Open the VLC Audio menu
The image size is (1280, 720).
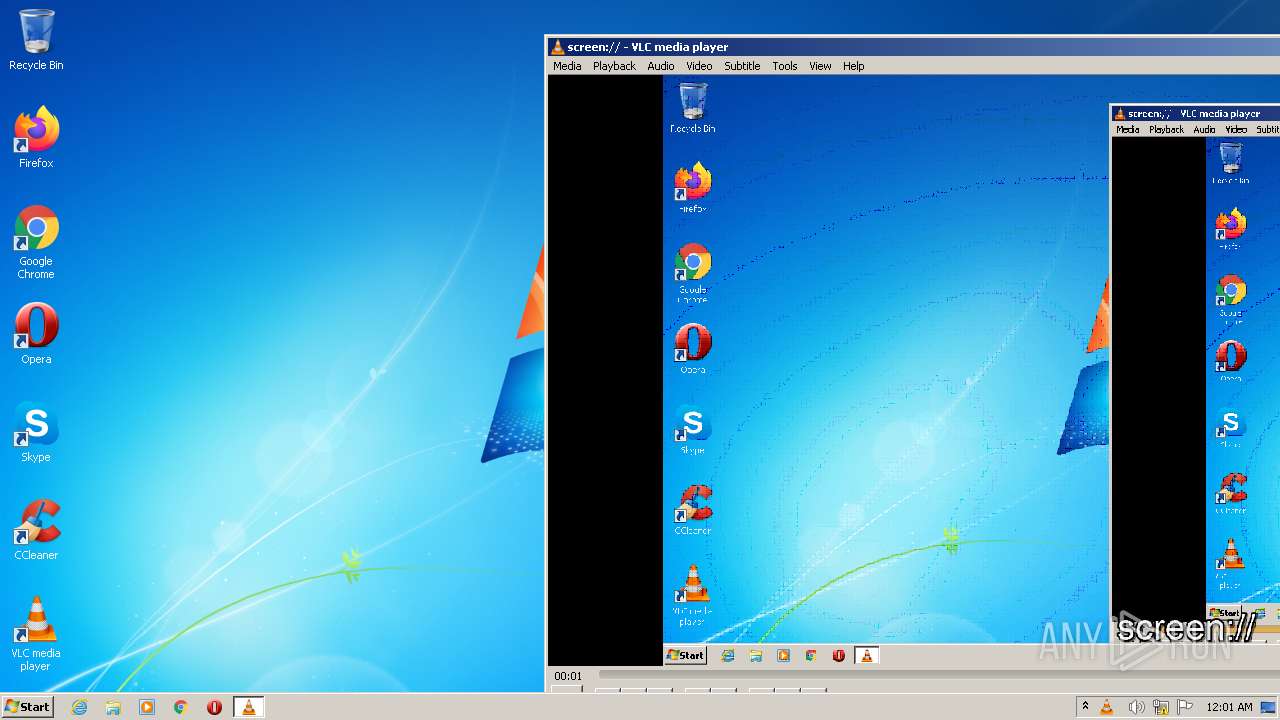pos(661,66)
